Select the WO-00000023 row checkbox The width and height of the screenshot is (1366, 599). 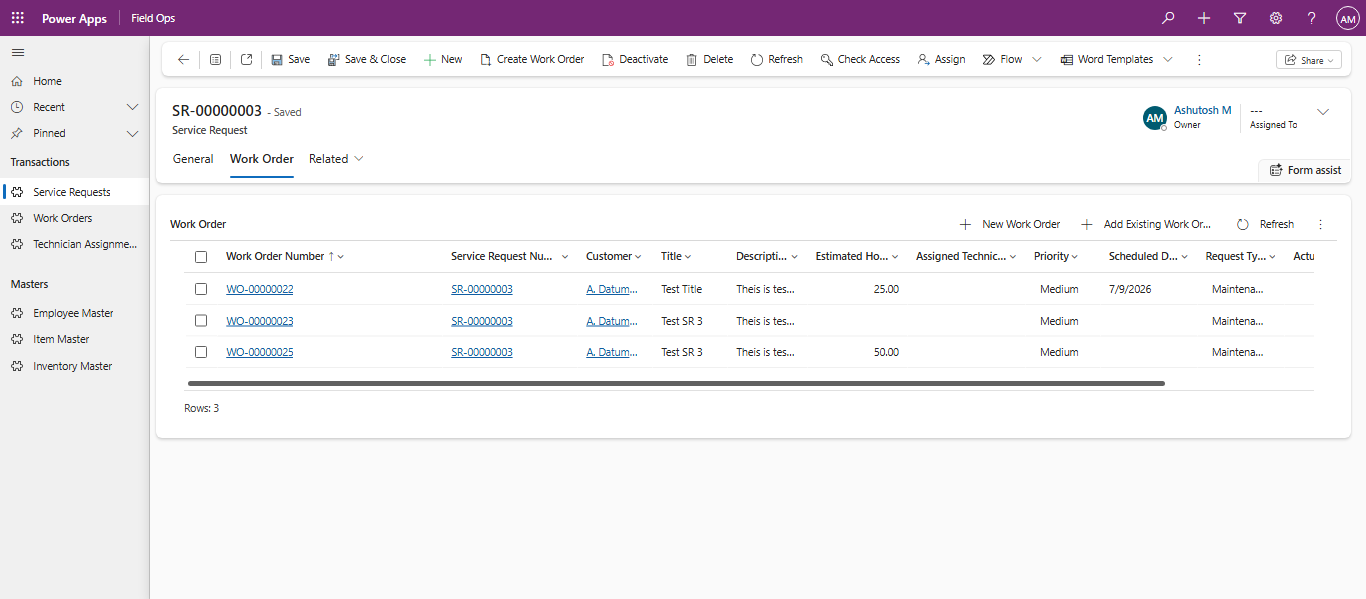coord(201,321)
